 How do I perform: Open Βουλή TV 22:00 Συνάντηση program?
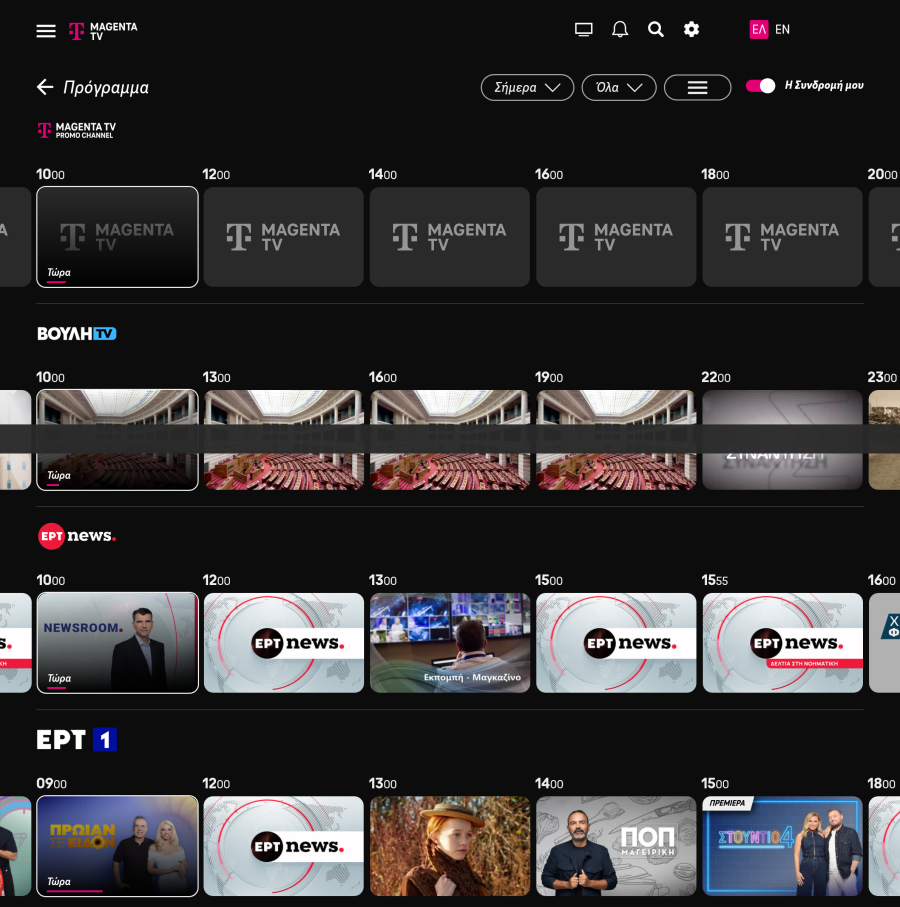tap(783, 440)
